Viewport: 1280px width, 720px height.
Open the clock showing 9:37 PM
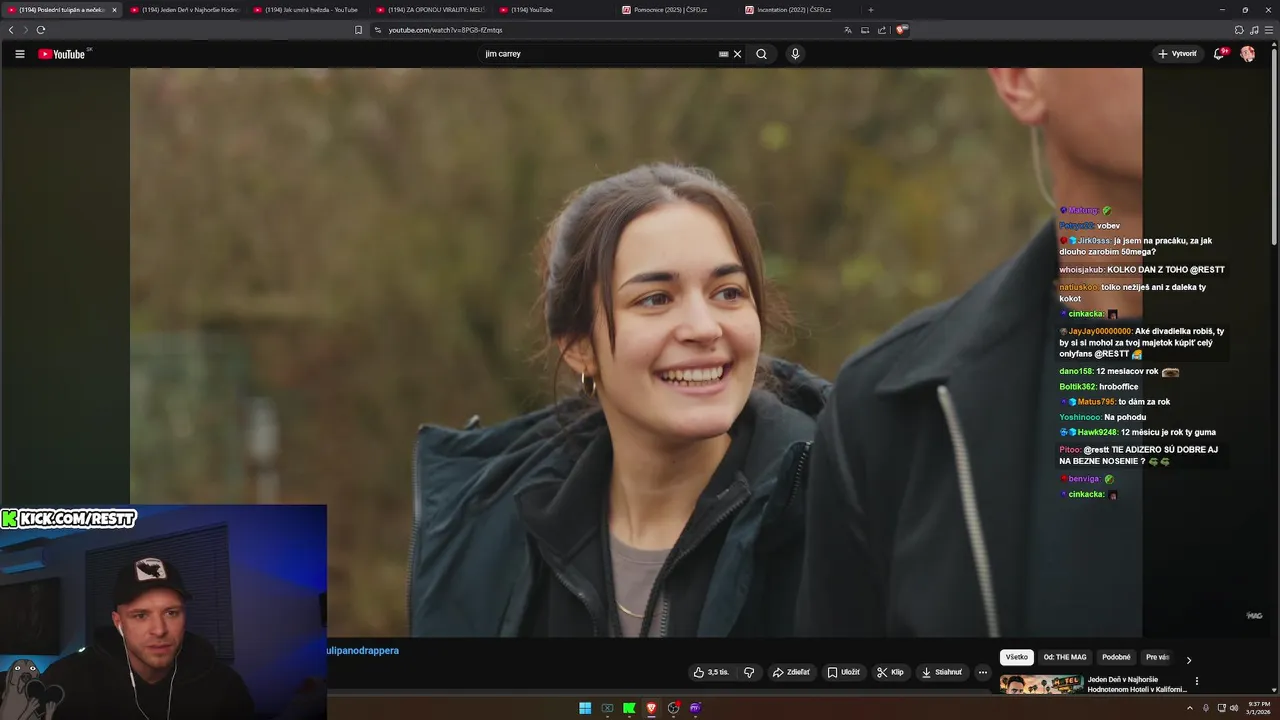[x=1258, y=708]
